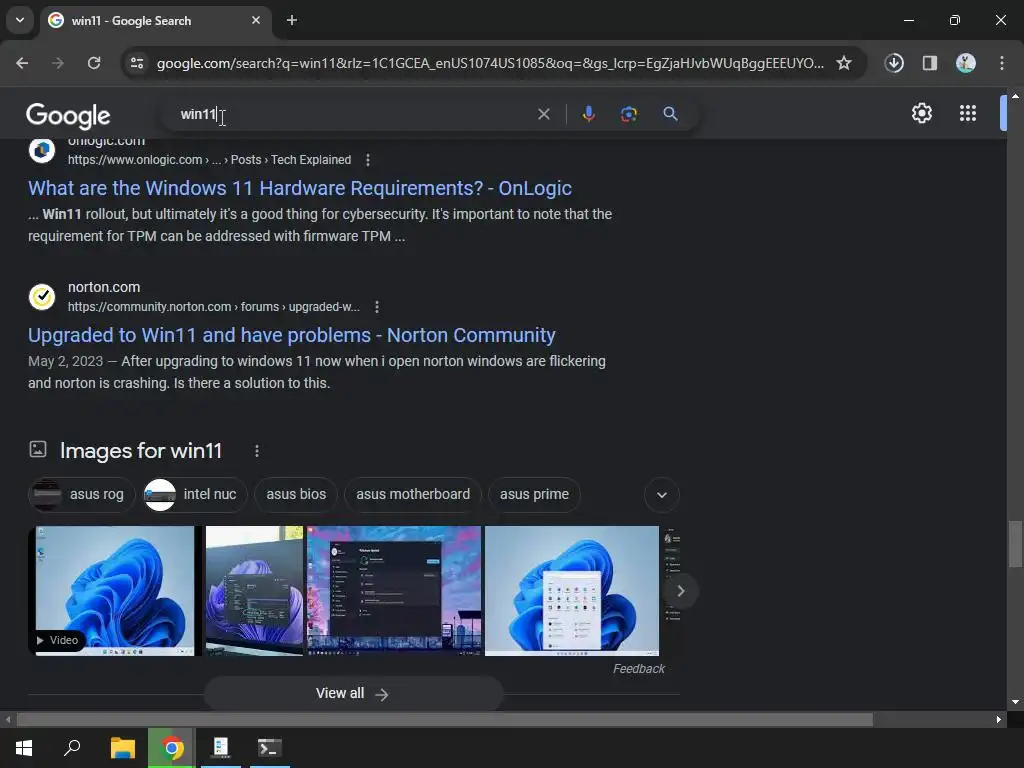The height and width of the screenshot is (768, 1024).
Task: Show next images with right chevron
Action: click(680, 591)
